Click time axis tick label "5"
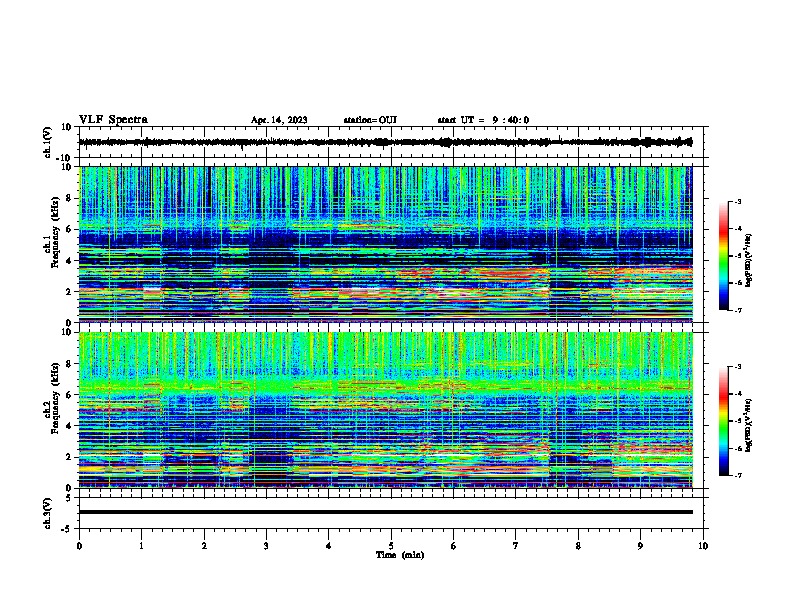 391,546
